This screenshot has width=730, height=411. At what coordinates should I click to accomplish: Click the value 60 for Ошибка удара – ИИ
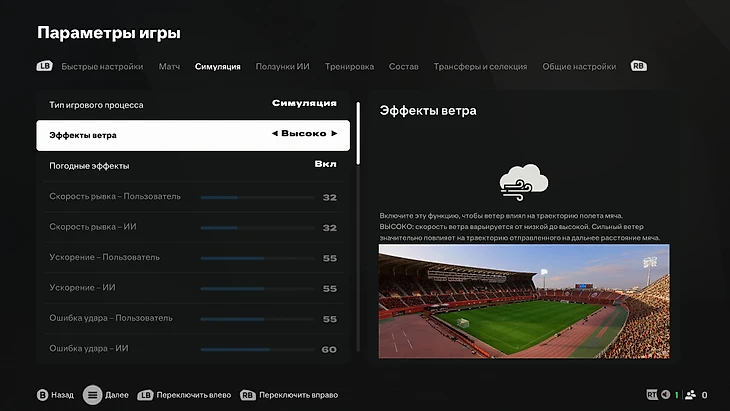point(329,350)
